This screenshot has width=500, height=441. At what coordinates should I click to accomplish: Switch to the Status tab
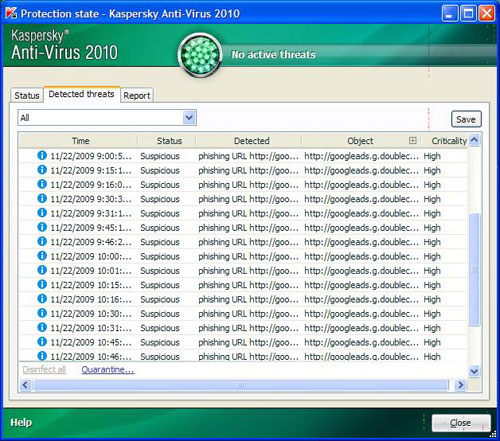click(x=27, y=96)
